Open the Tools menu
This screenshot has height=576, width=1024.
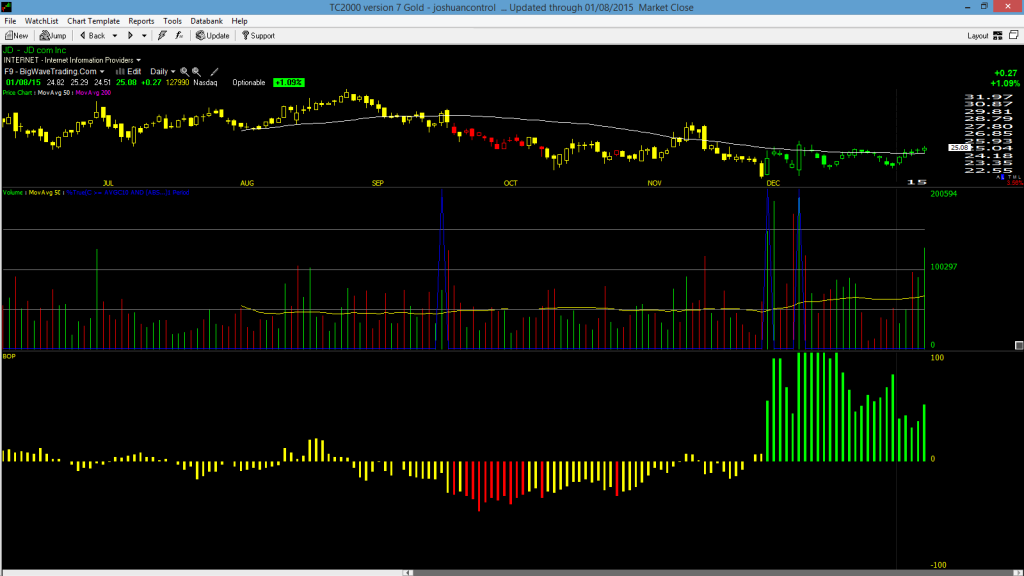tap(172, 21)
